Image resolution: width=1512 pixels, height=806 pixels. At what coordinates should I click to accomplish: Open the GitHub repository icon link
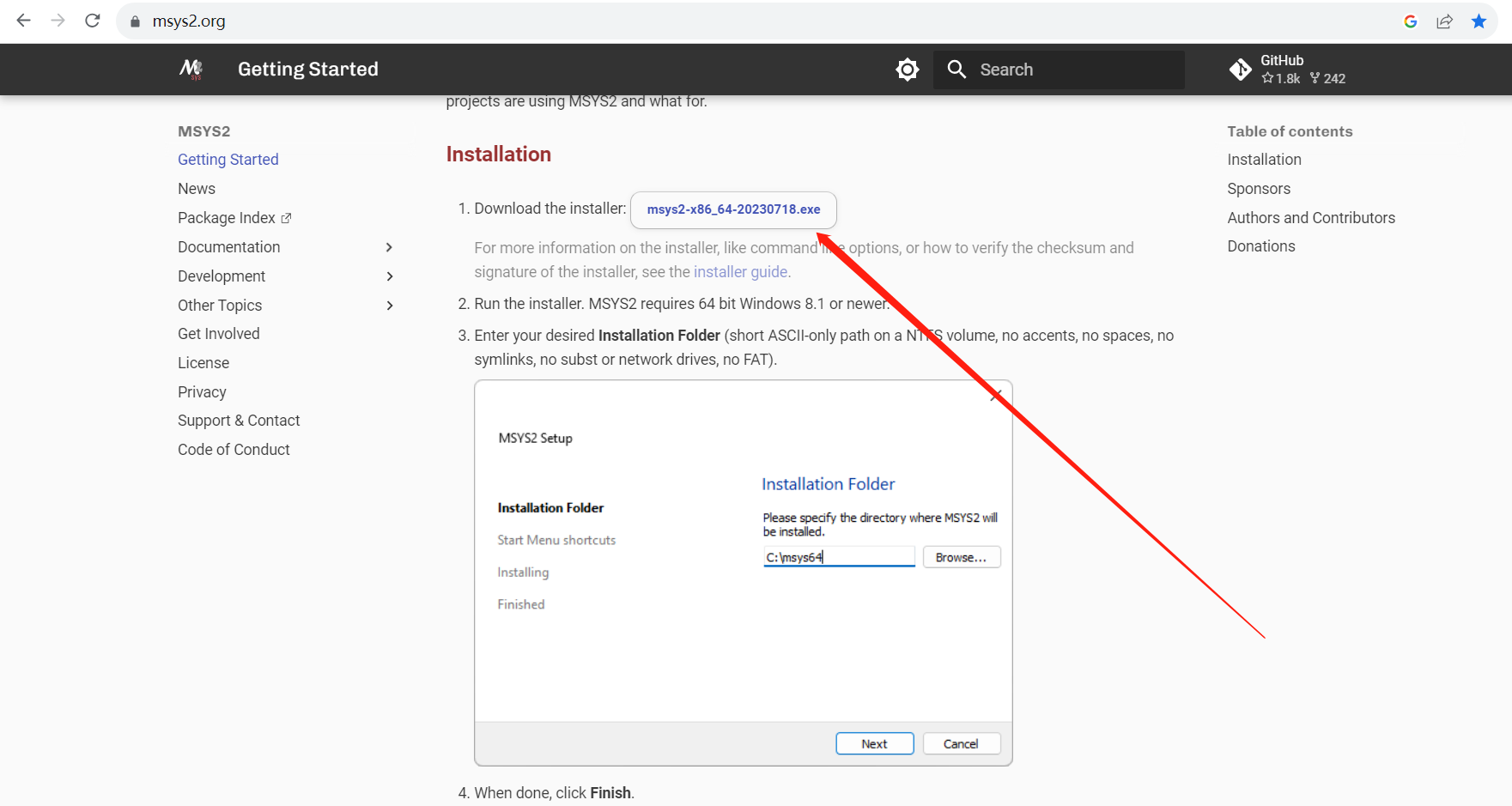pos(1240,70)
